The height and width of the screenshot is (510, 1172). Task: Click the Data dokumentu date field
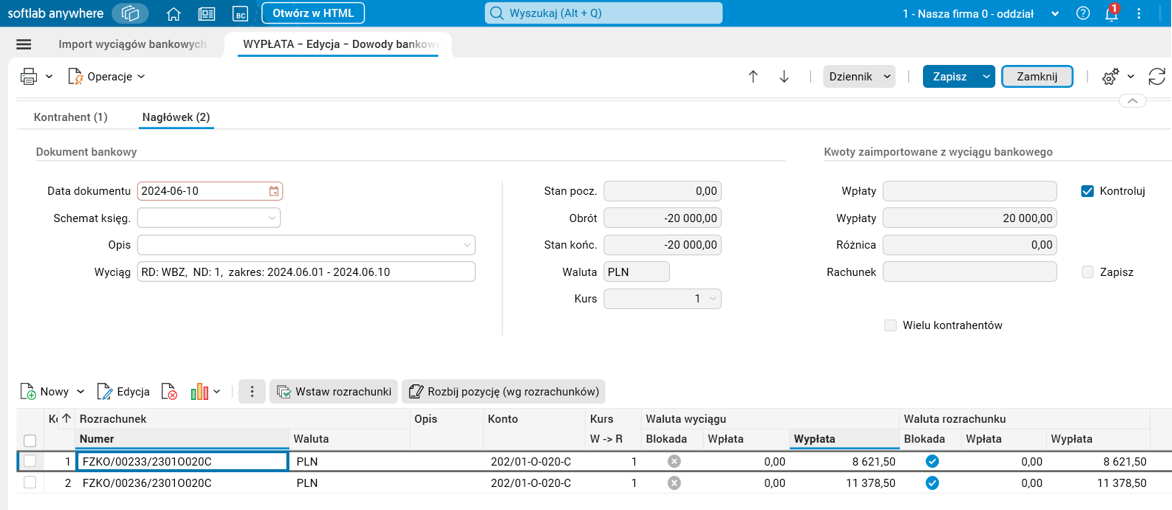[210, 191]
